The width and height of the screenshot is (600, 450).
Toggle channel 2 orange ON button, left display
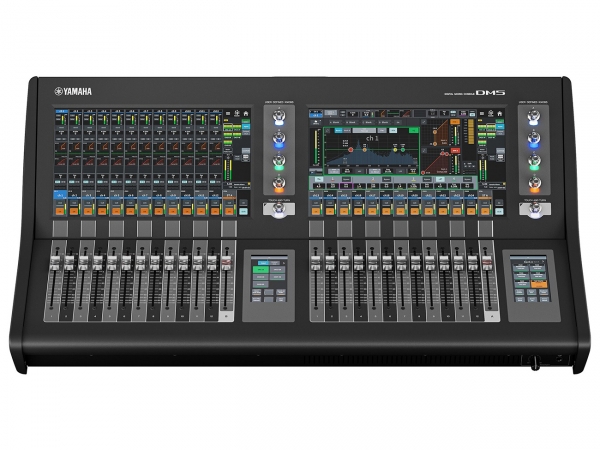(74, 211)
